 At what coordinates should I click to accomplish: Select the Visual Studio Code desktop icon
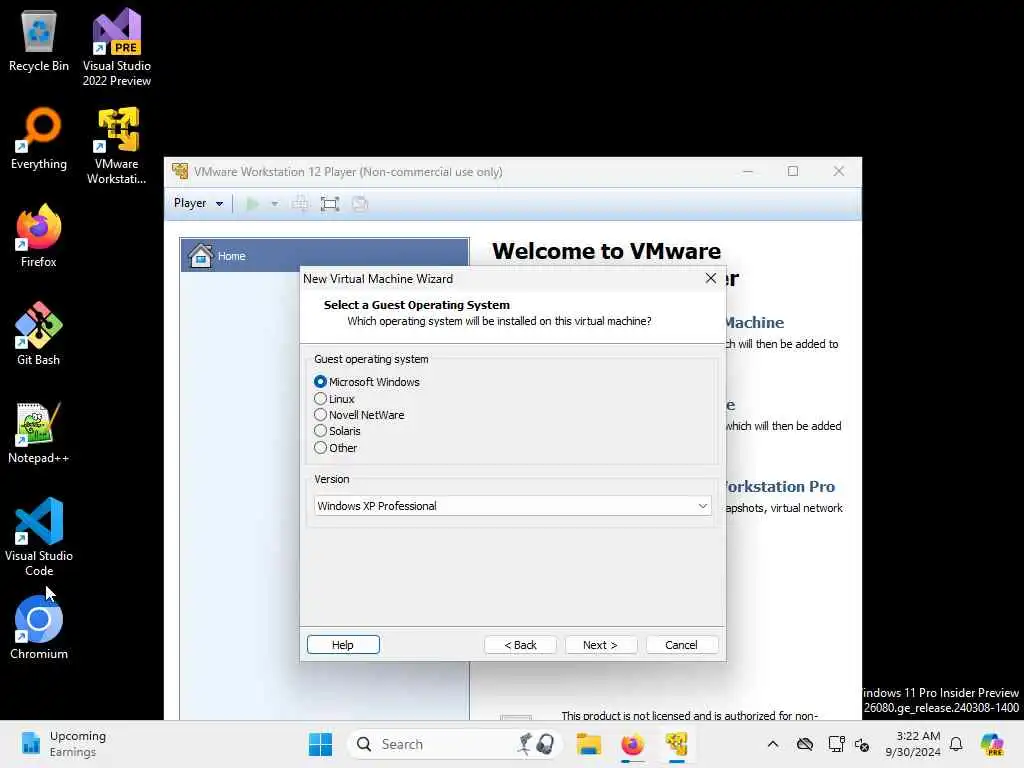[x=39, y=537]
